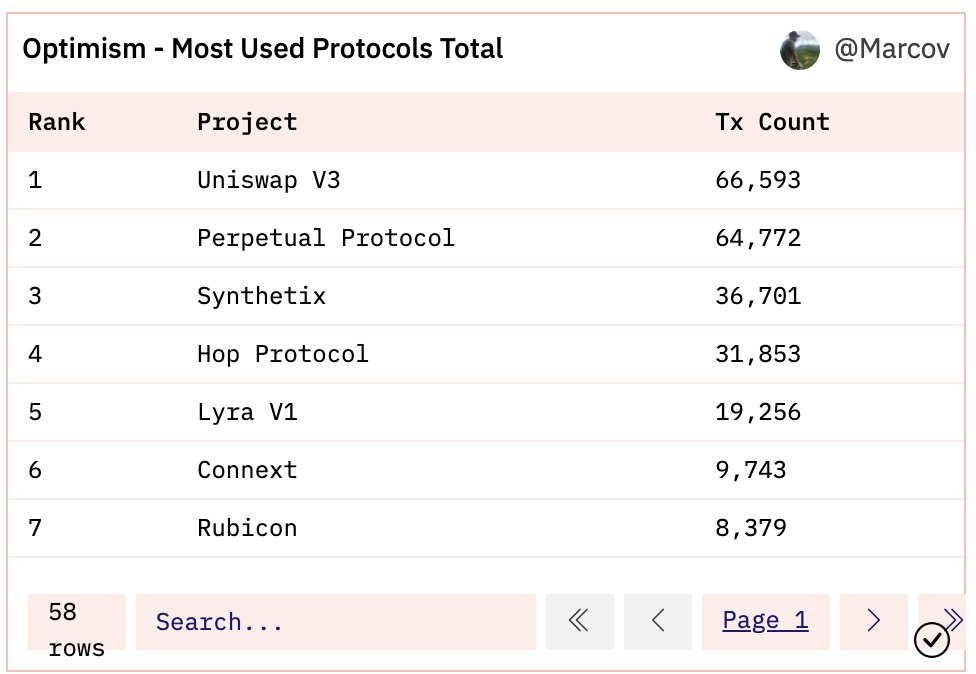Jump to the last page arrow
The image size is (976, 674).
pyautogui.click(x=953, y=618)
